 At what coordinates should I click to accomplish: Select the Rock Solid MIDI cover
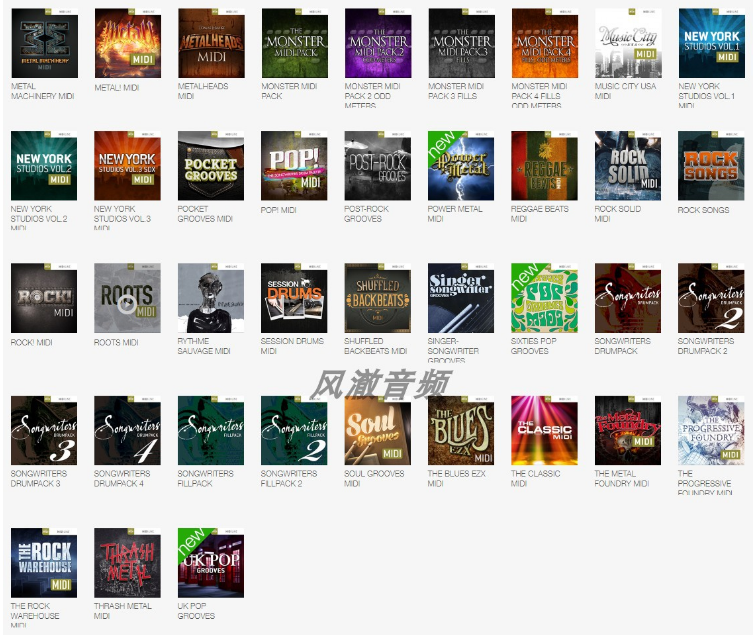click(628, 166)
